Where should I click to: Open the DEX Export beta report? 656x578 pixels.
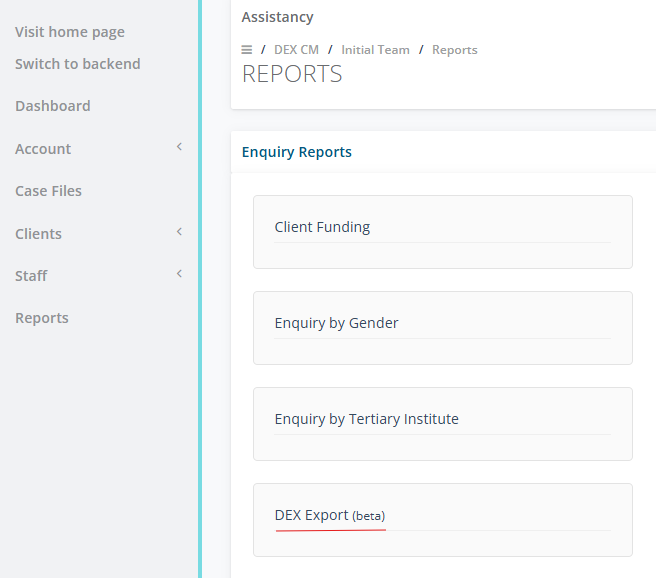click(330, 515)
